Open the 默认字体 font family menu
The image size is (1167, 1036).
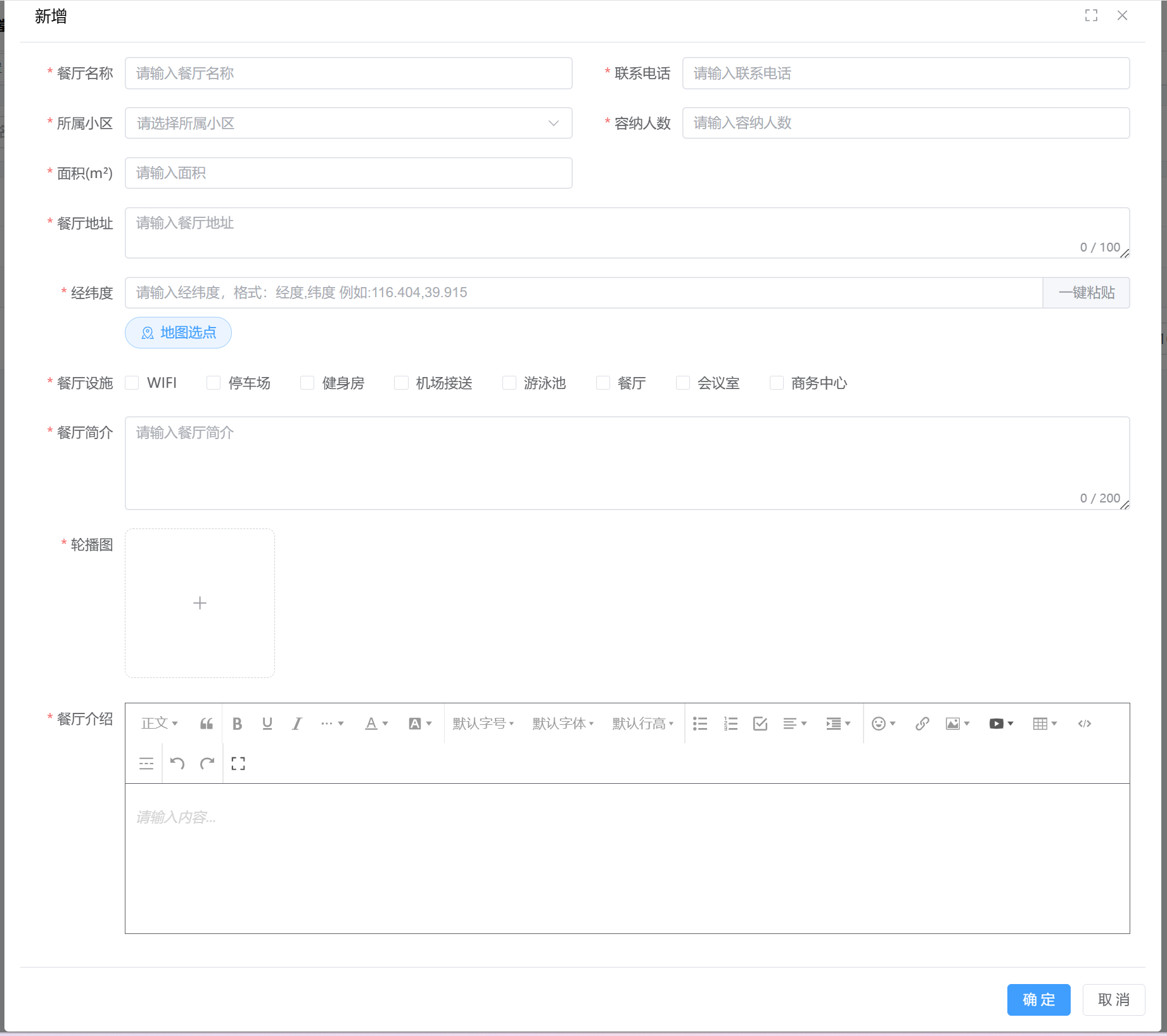pos(563,724)
